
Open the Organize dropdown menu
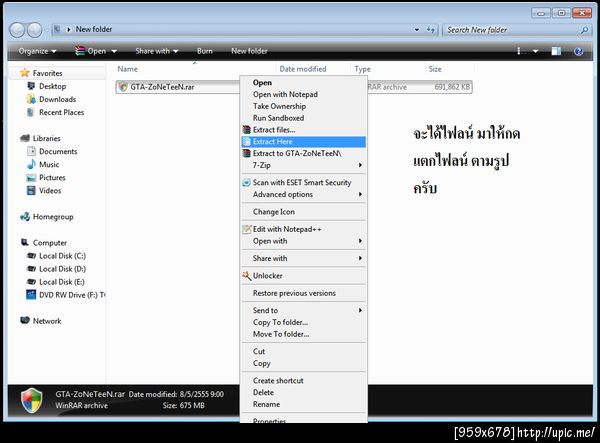37,51
